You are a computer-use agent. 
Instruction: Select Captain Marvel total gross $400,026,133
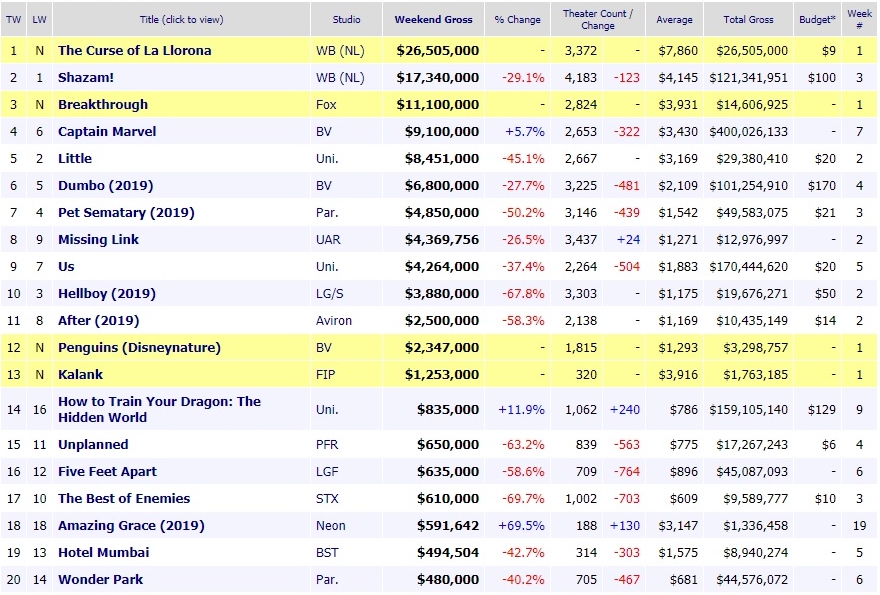click(749, 131)
